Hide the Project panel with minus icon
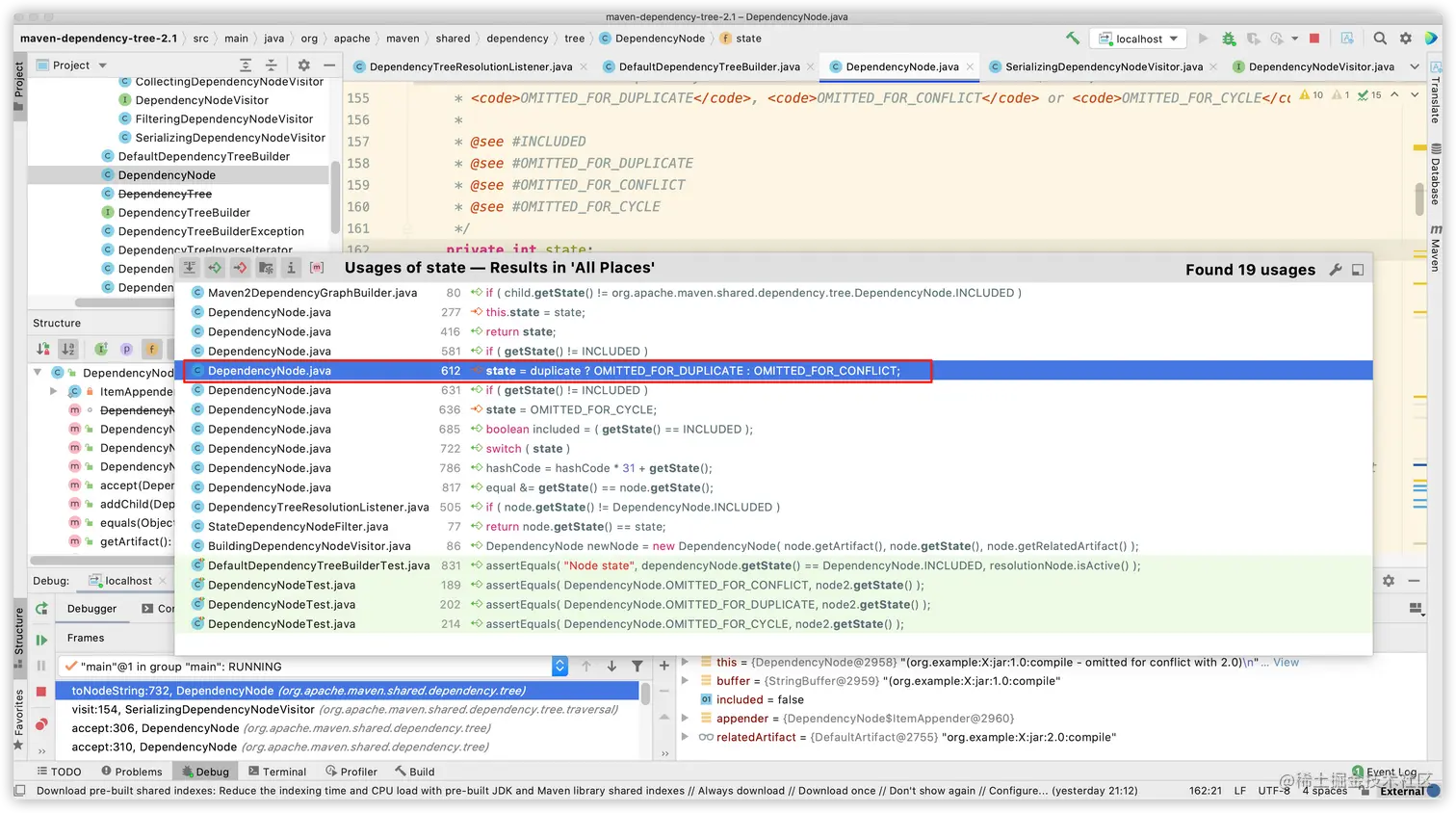This screenshot has height=813, width=1456. point(329,66)
